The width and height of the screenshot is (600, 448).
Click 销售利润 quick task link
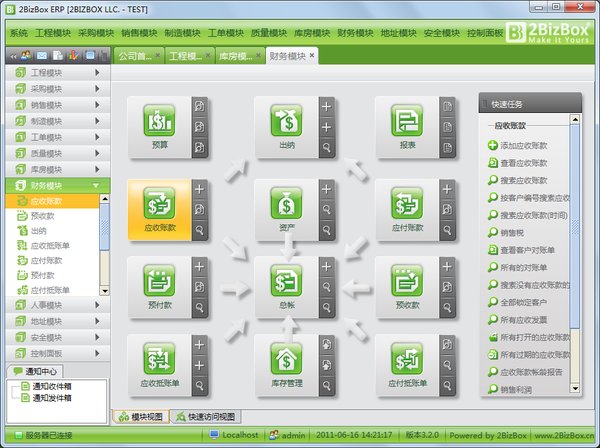(x=510, y=389)
